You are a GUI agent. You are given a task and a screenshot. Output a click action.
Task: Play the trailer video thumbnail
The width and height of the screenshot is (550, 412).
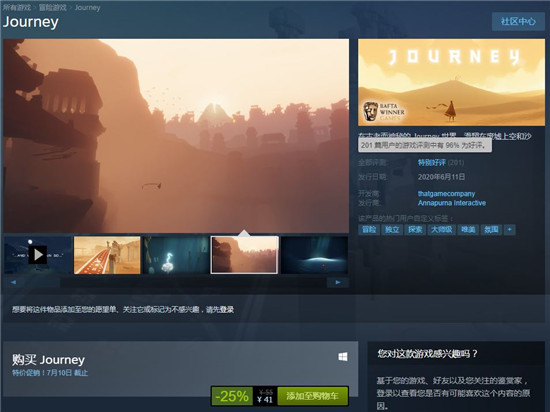click(38, 255)
